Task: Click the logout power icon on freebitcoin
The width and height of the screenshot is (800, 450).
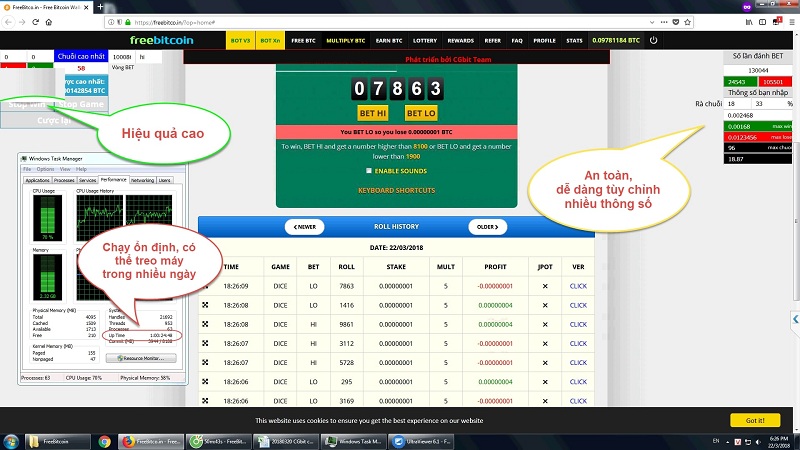Action: [654, 40]
